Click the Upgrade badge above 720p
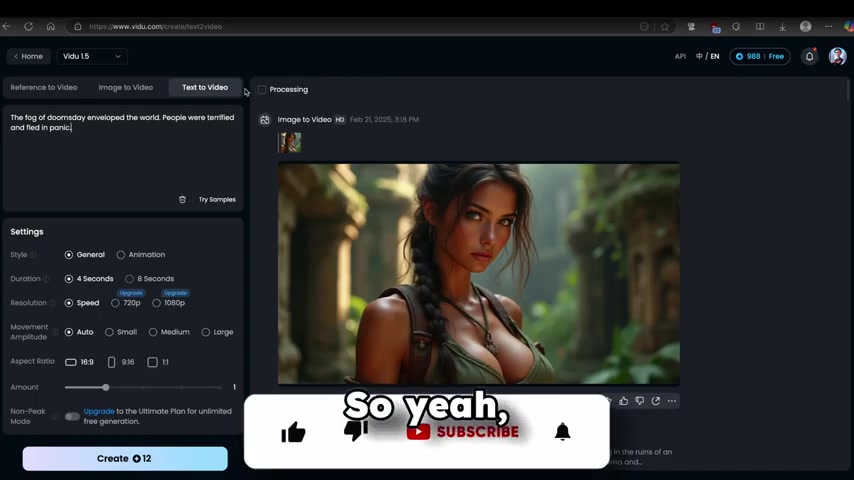The width and height of the screenshot is (854, 480). (131, 293)
